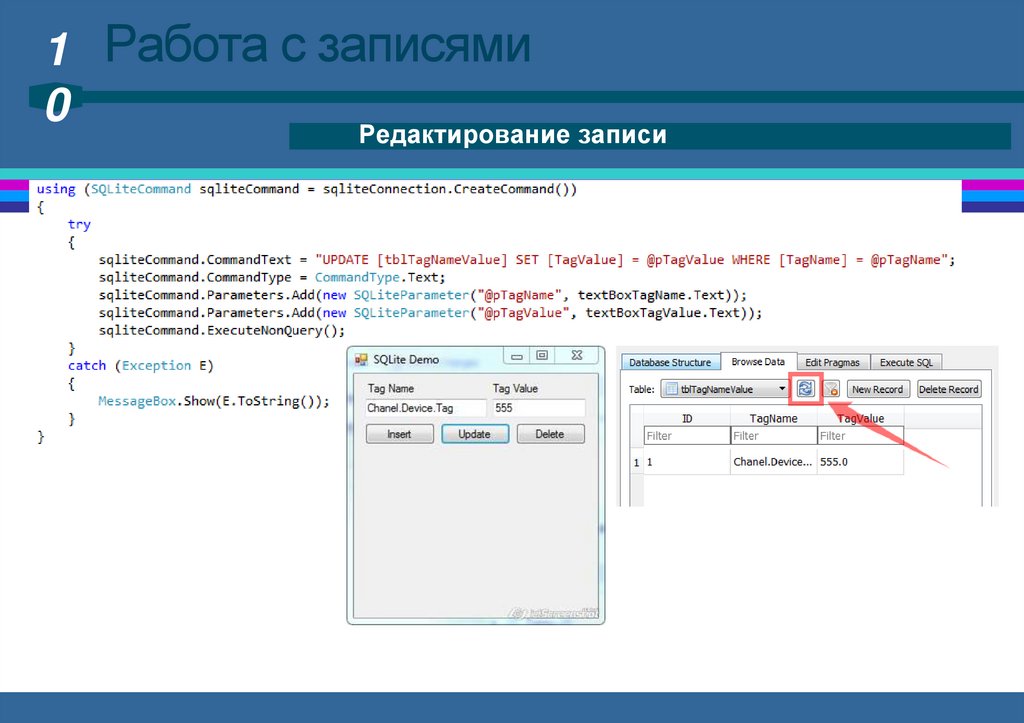Click the Update button

click(x=474, y=434)
